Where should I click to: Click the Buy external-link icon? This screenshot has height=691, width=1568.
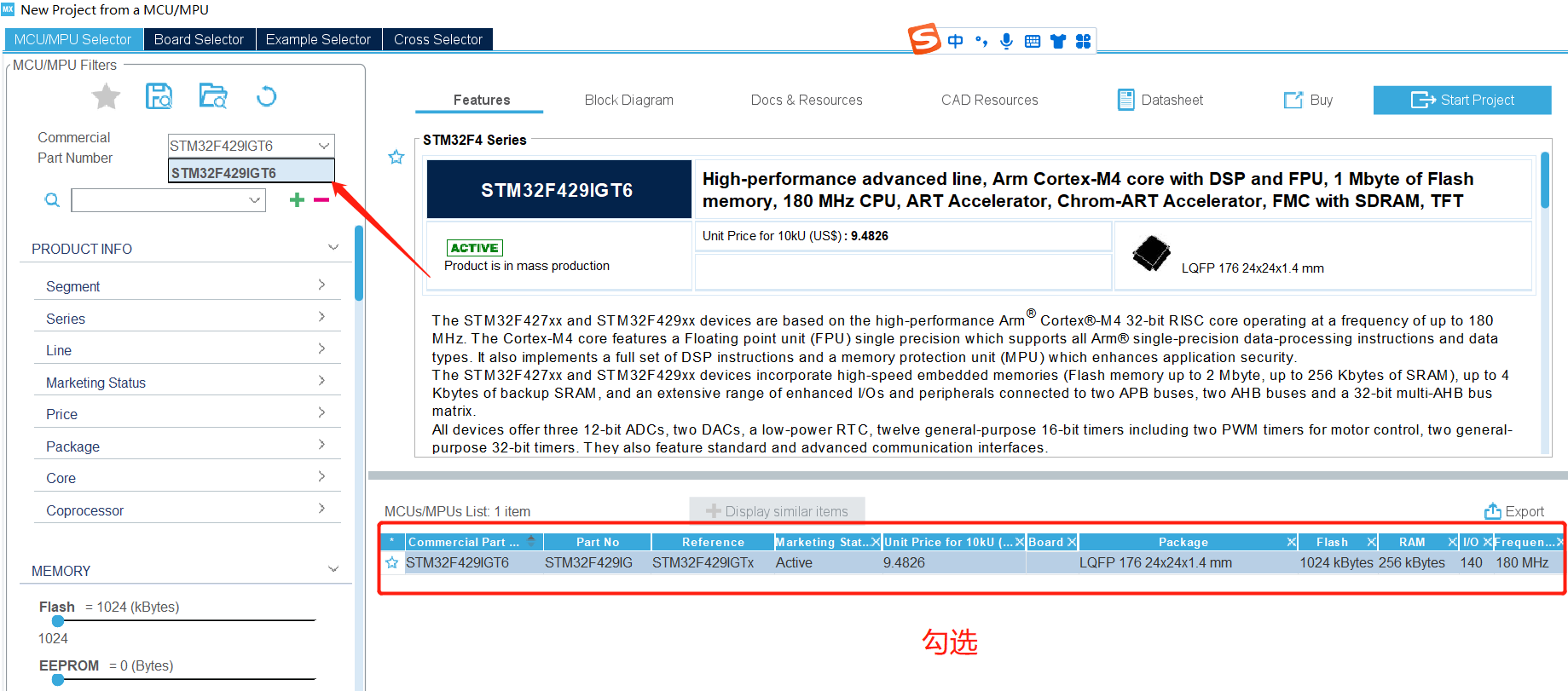1293,100
